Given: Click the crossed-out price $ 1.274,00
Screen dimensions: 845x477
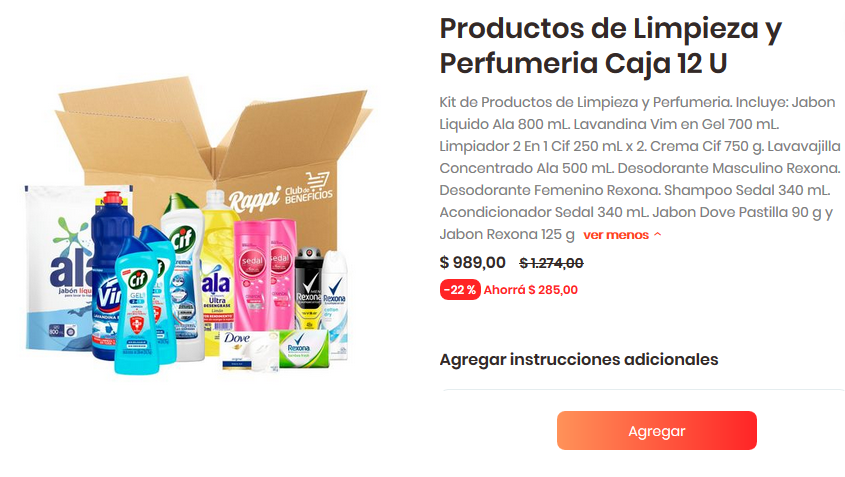Looking at the screenshot, I should point(551,263).
